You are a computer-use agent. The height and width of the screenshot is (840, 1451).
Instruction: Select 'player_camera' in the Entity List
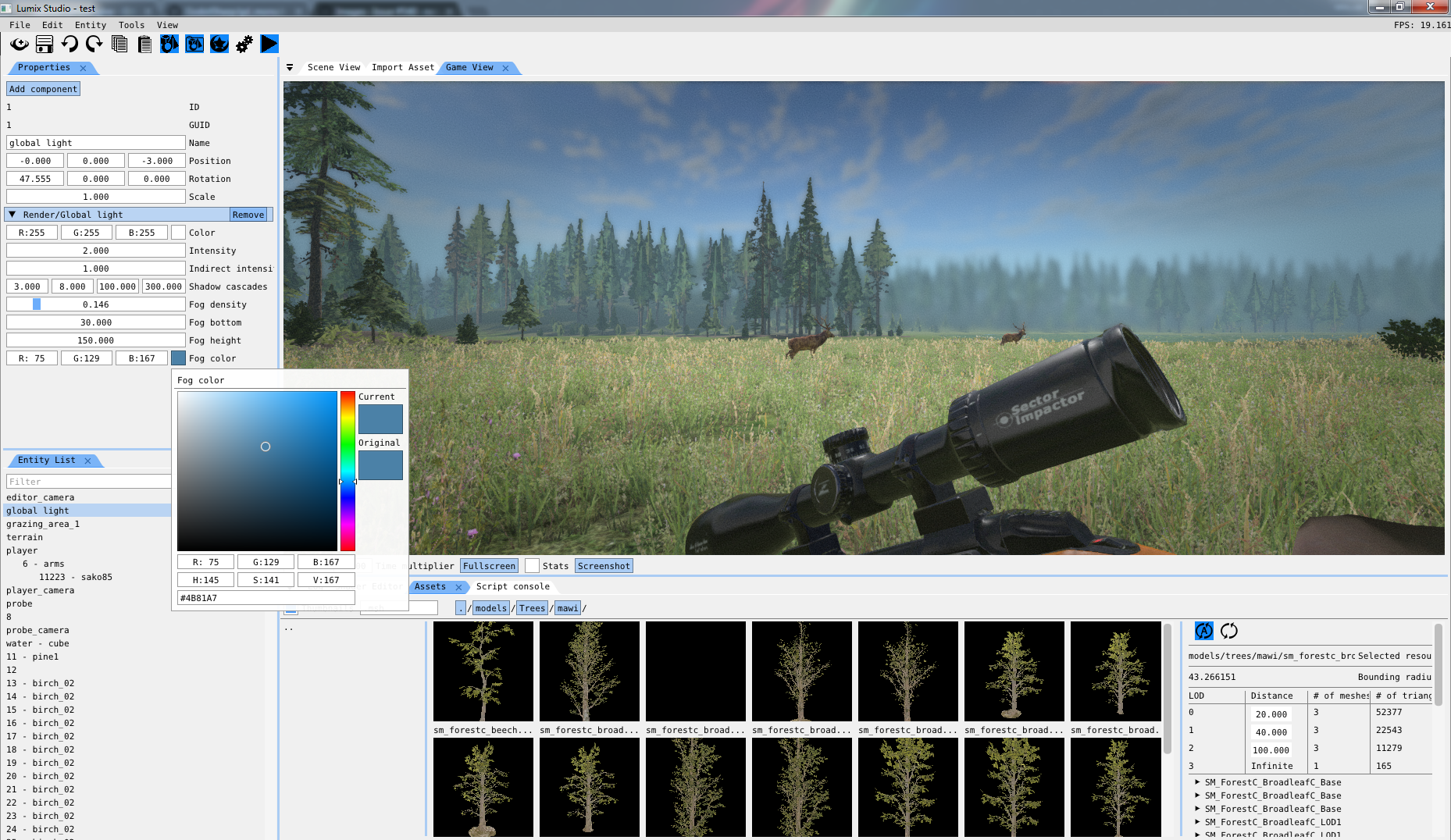[41, 590]
